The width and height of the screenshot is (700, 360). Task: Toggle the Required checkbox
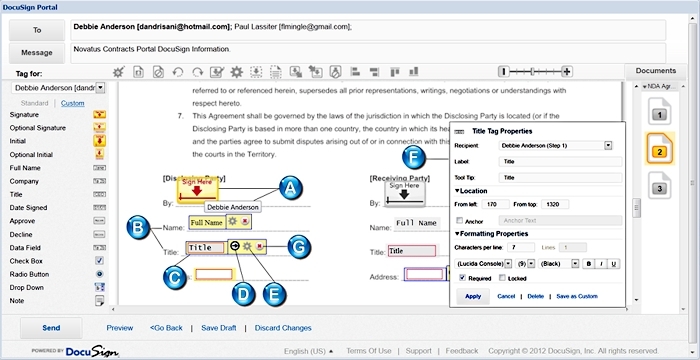coord(462,278)
